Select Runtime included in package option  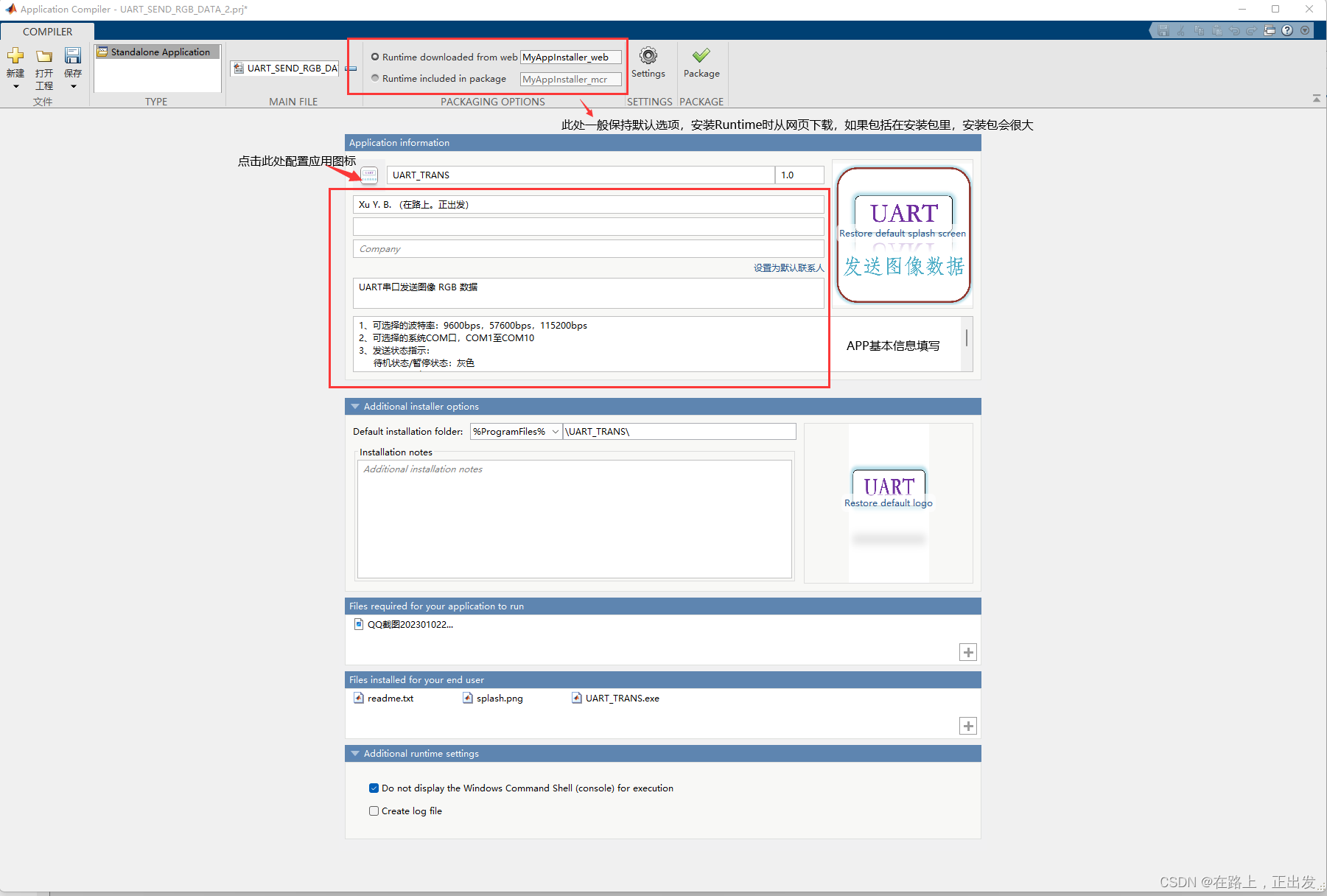(375, 78)
